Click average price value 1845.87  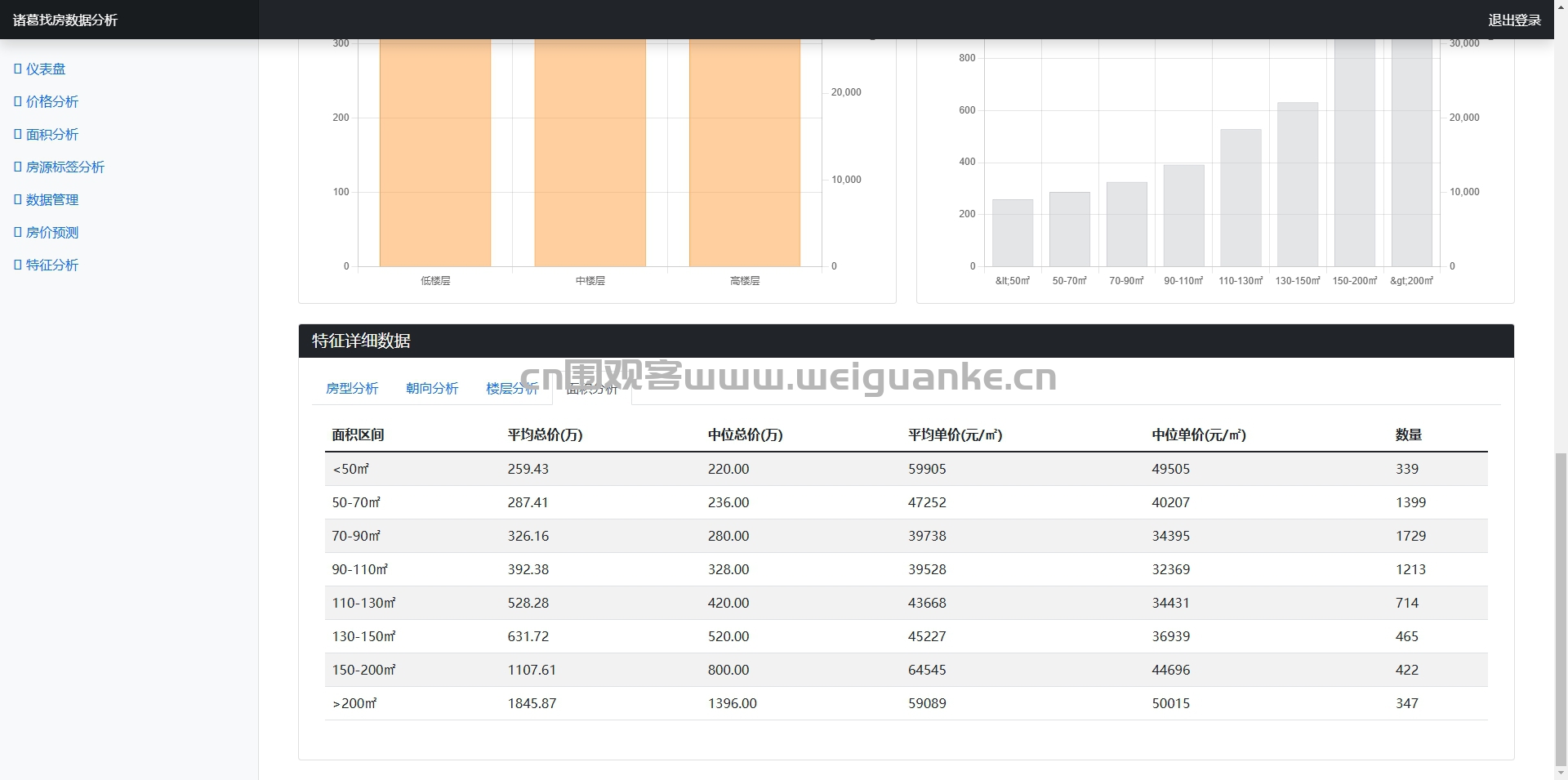pos(532,703)
